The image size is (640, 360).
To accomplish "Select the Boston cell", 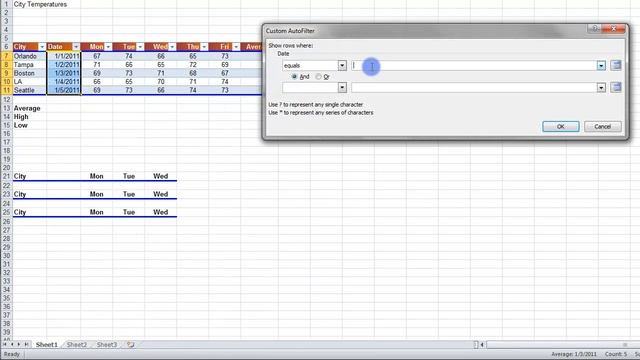I will (29, 73).
